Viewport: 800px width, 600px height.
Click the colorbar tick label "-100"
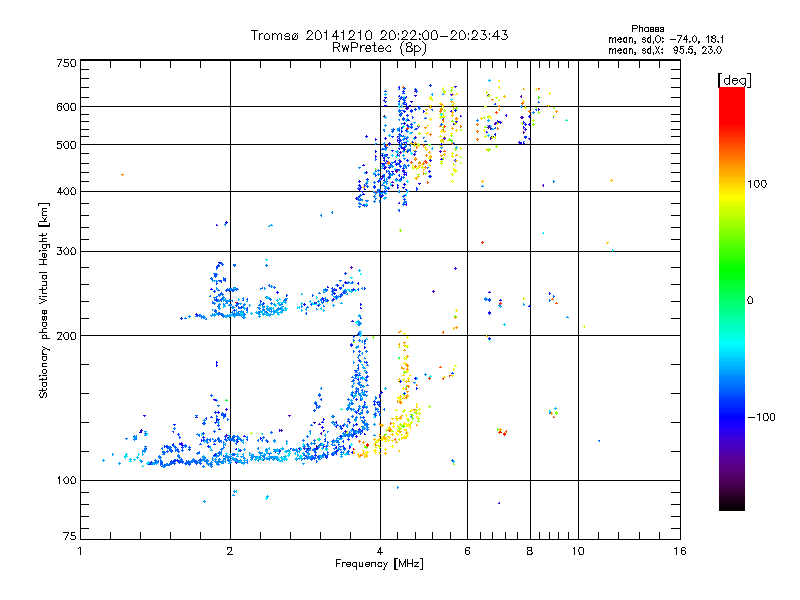pyautogui.click(x=761, y=417)
